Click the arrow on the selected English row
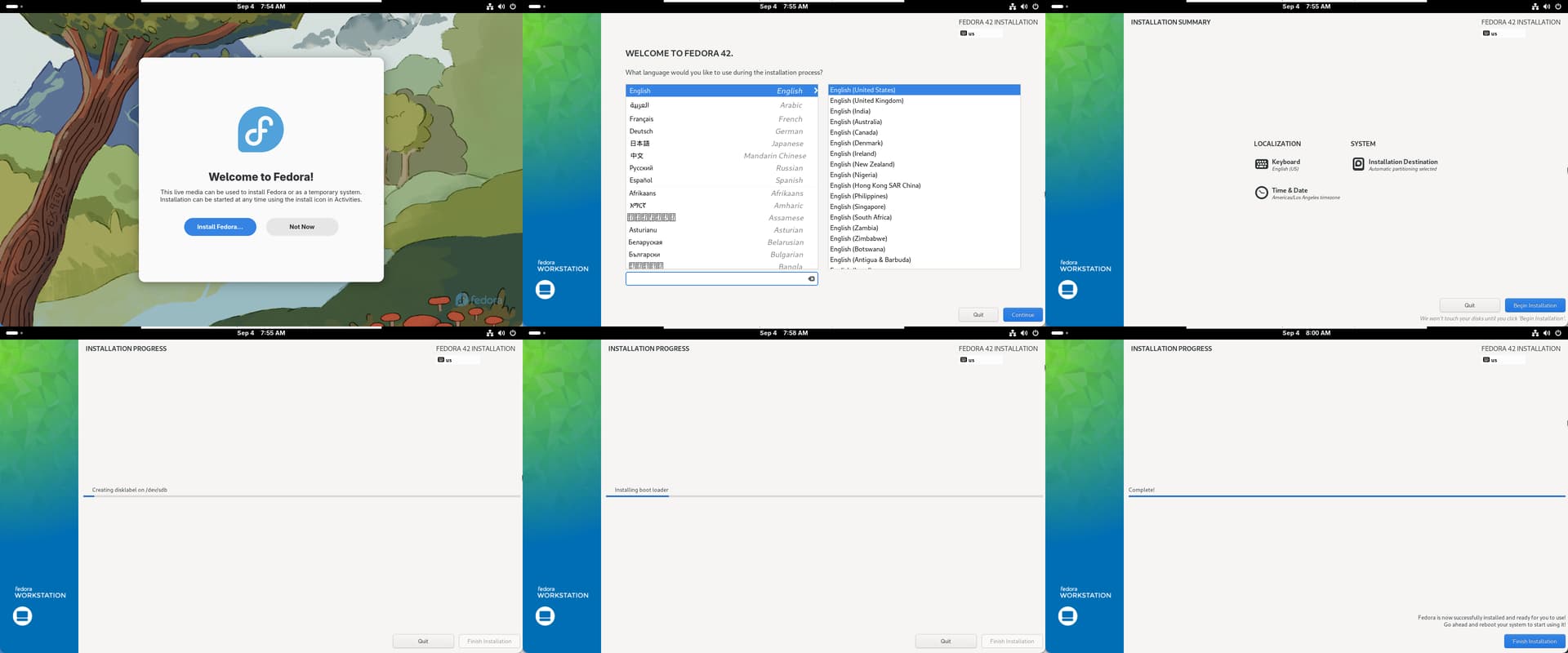 (x=814, y=91)
